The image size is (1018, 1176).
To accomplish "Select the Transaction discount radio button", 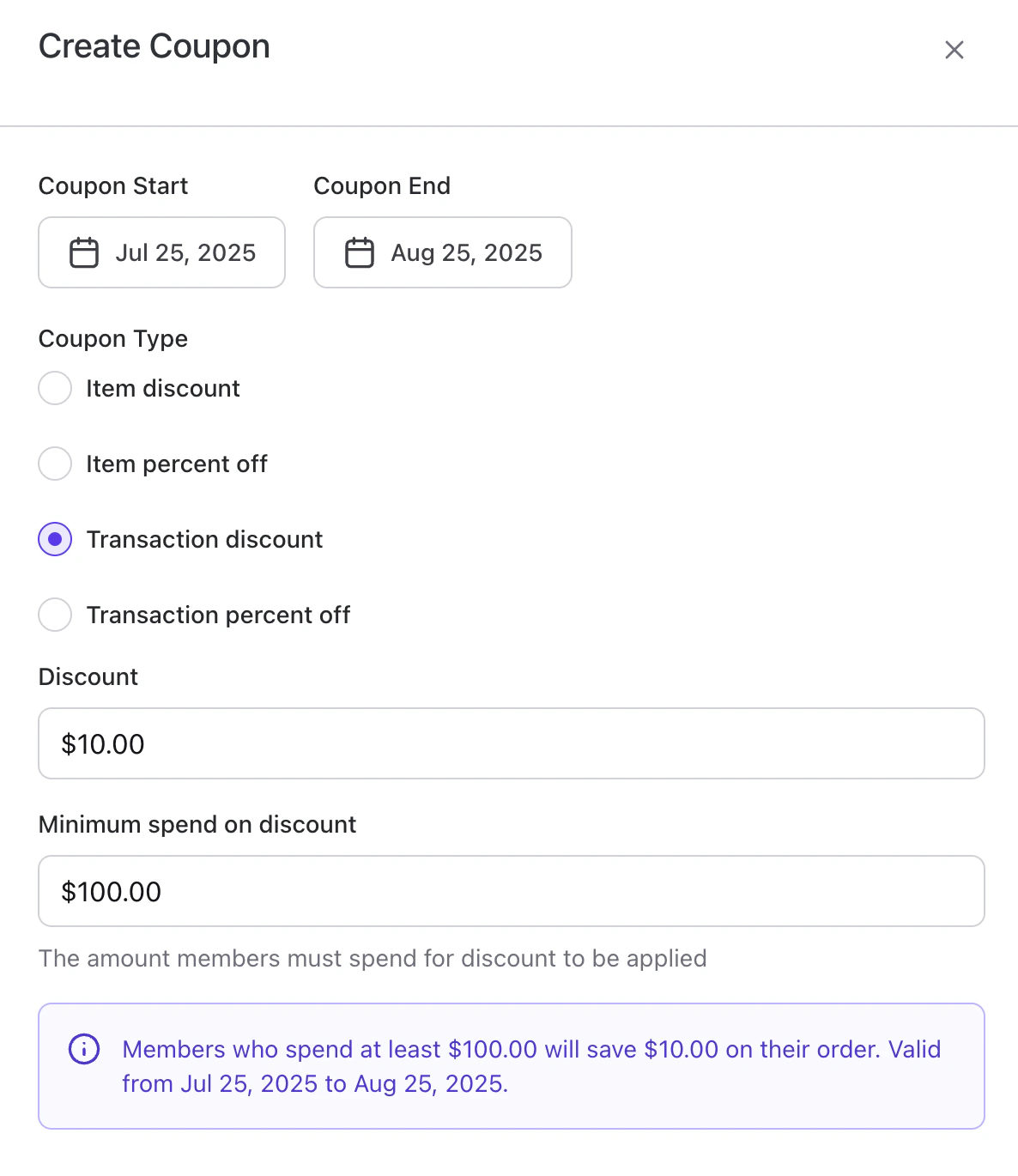I will pos(55,539).
